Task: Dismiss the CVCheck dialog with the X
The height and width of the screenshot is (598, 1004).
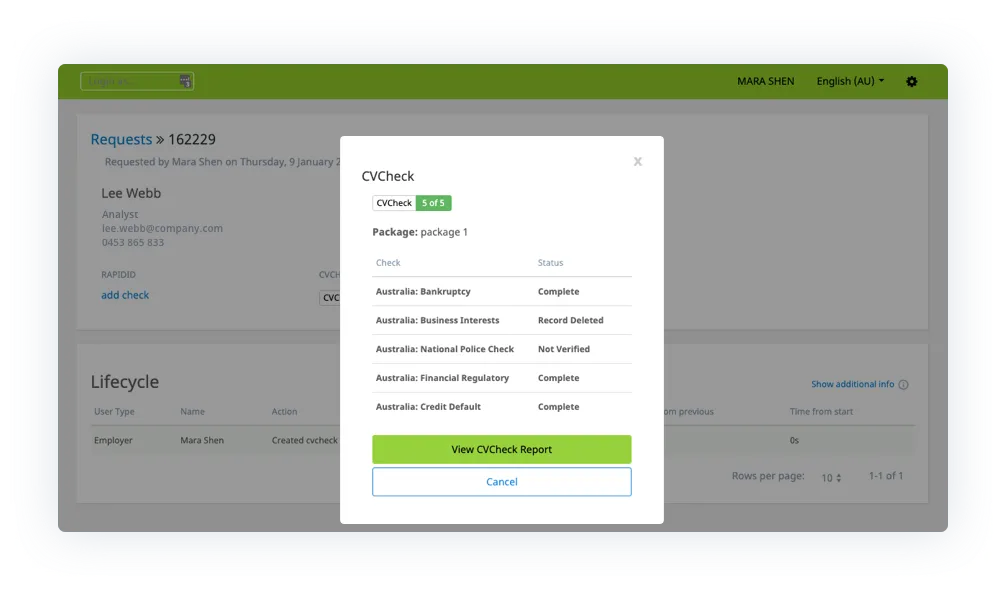Action: [637, 161]
